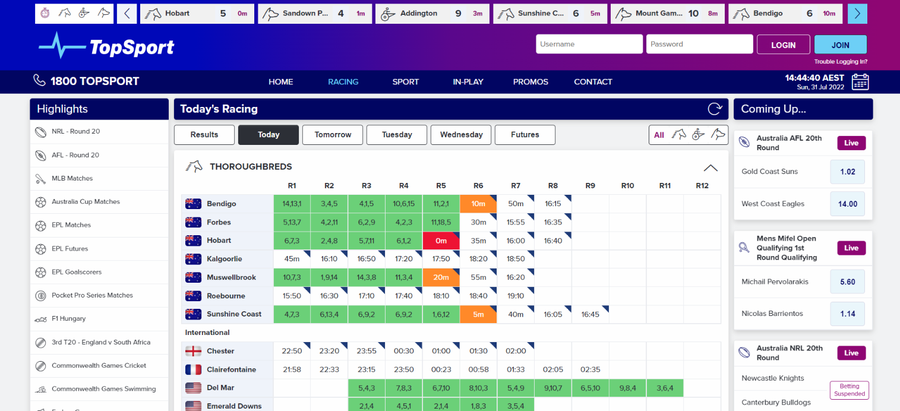Open the Mount Gambier race 10 ticker card
Image resolution: width=900 pixels, height=411 pixels.
pyautogui.click(x=668, y=14)
